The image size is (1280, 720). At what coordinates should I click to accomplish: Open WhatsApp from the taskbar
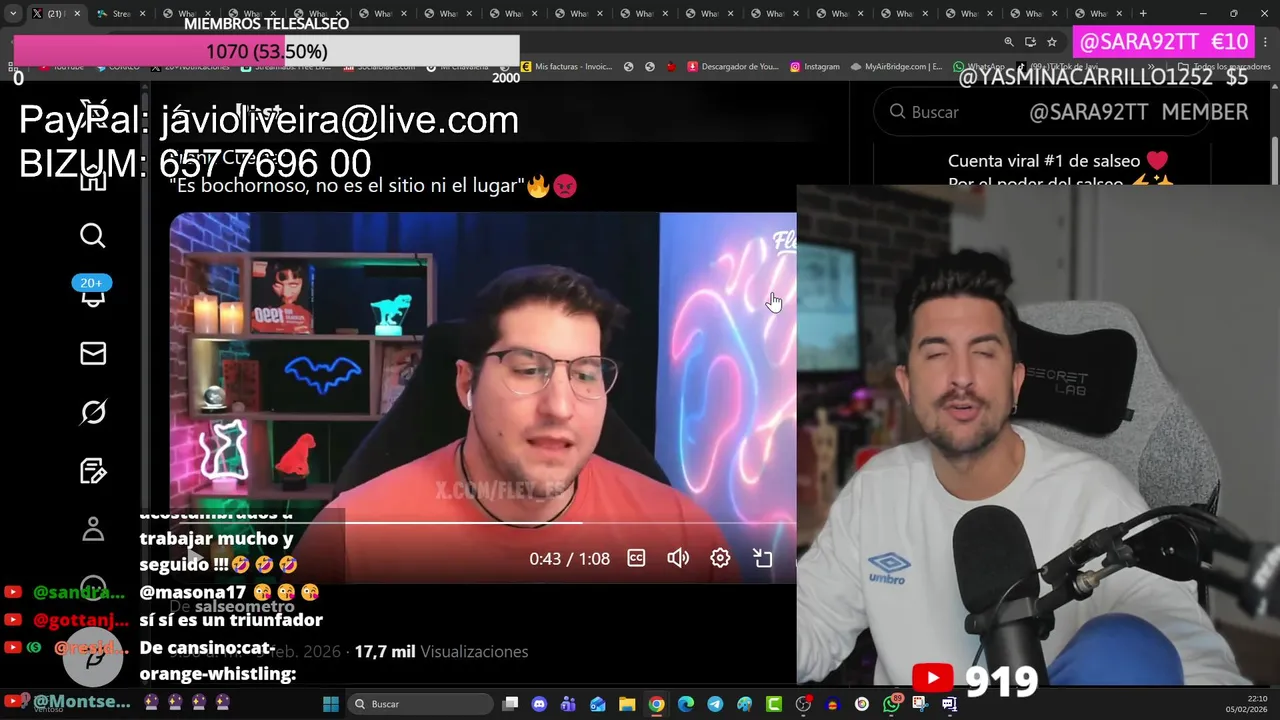click(891, 704)
